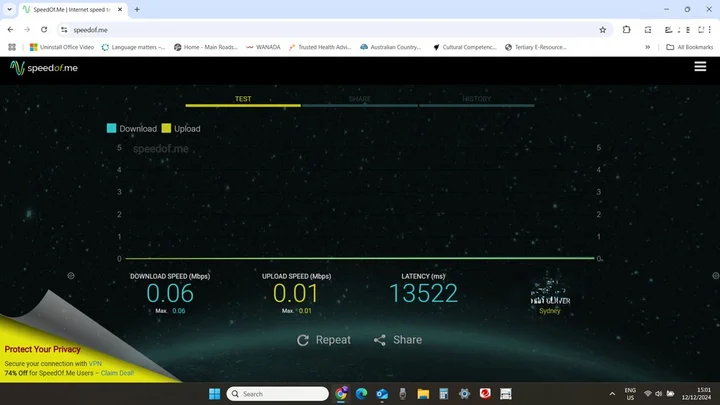
Task: Expand the system tray hidden icons
Action: (612, 394)
